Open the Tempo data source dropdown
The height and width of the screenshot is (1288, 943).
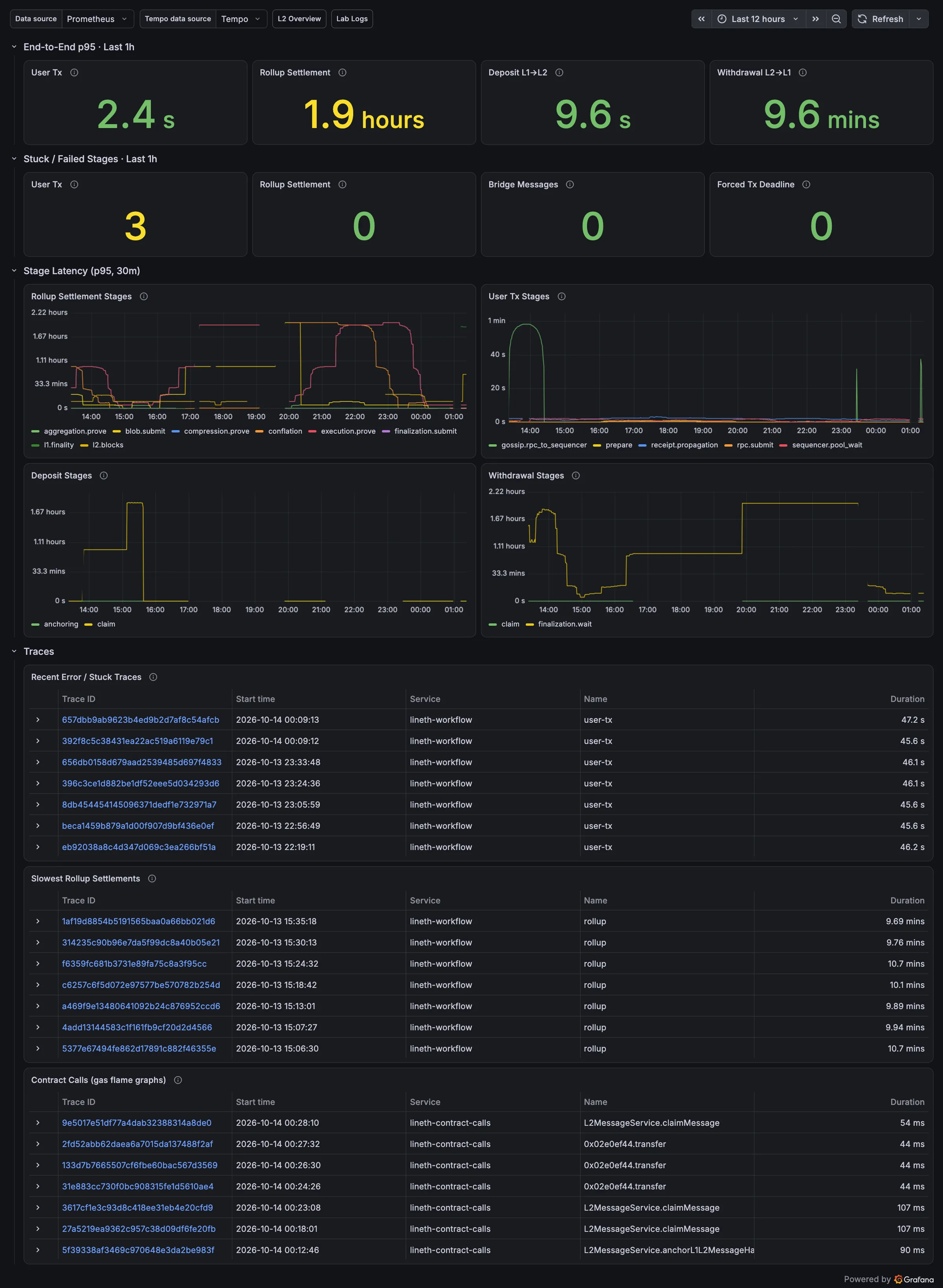coord(241,19)
